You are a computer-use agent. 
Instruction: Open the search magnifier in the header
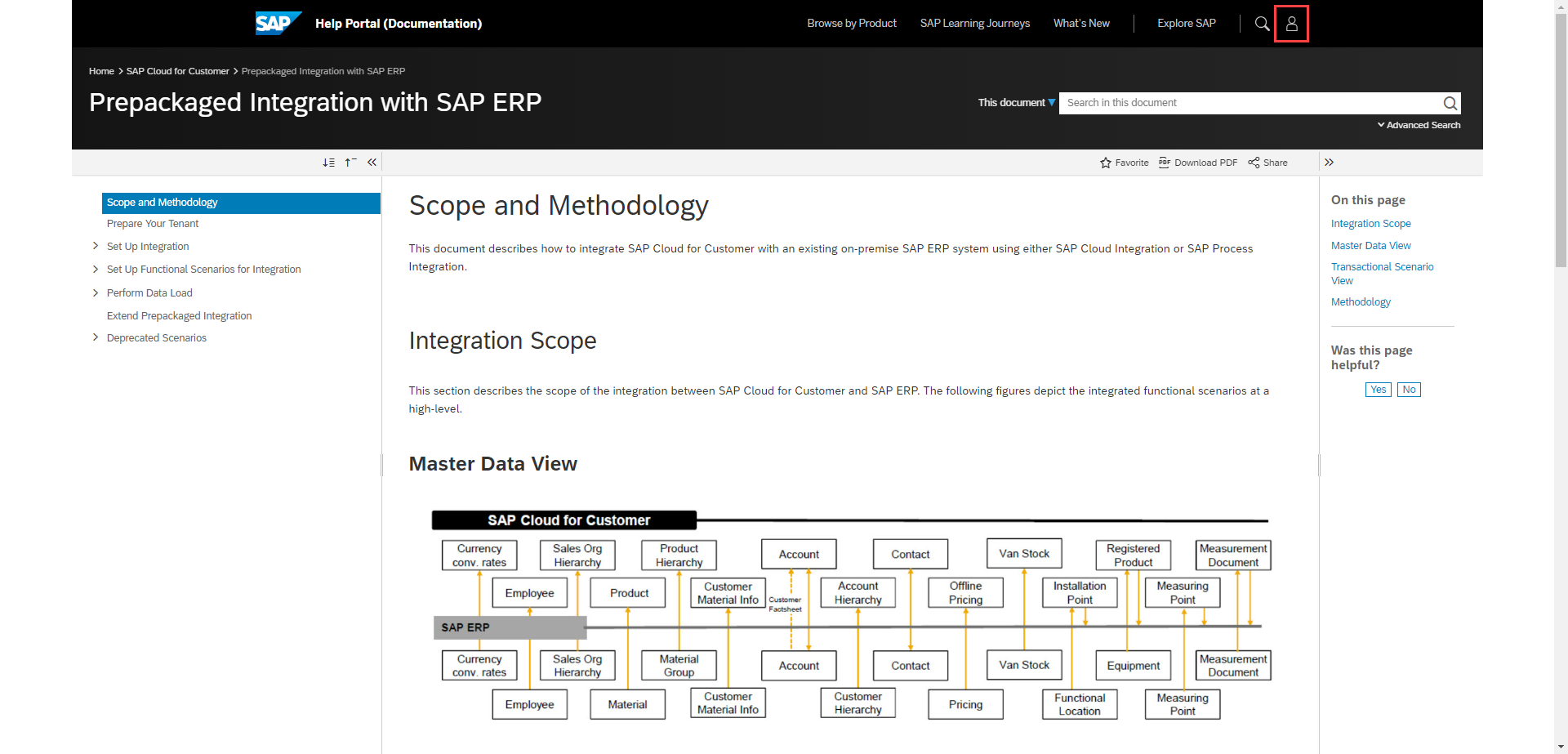click(x=1262, y=24)
